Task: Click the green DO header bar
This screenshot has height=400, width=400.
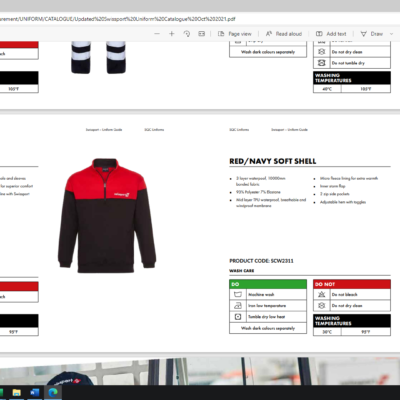Action: click(268, 284)
